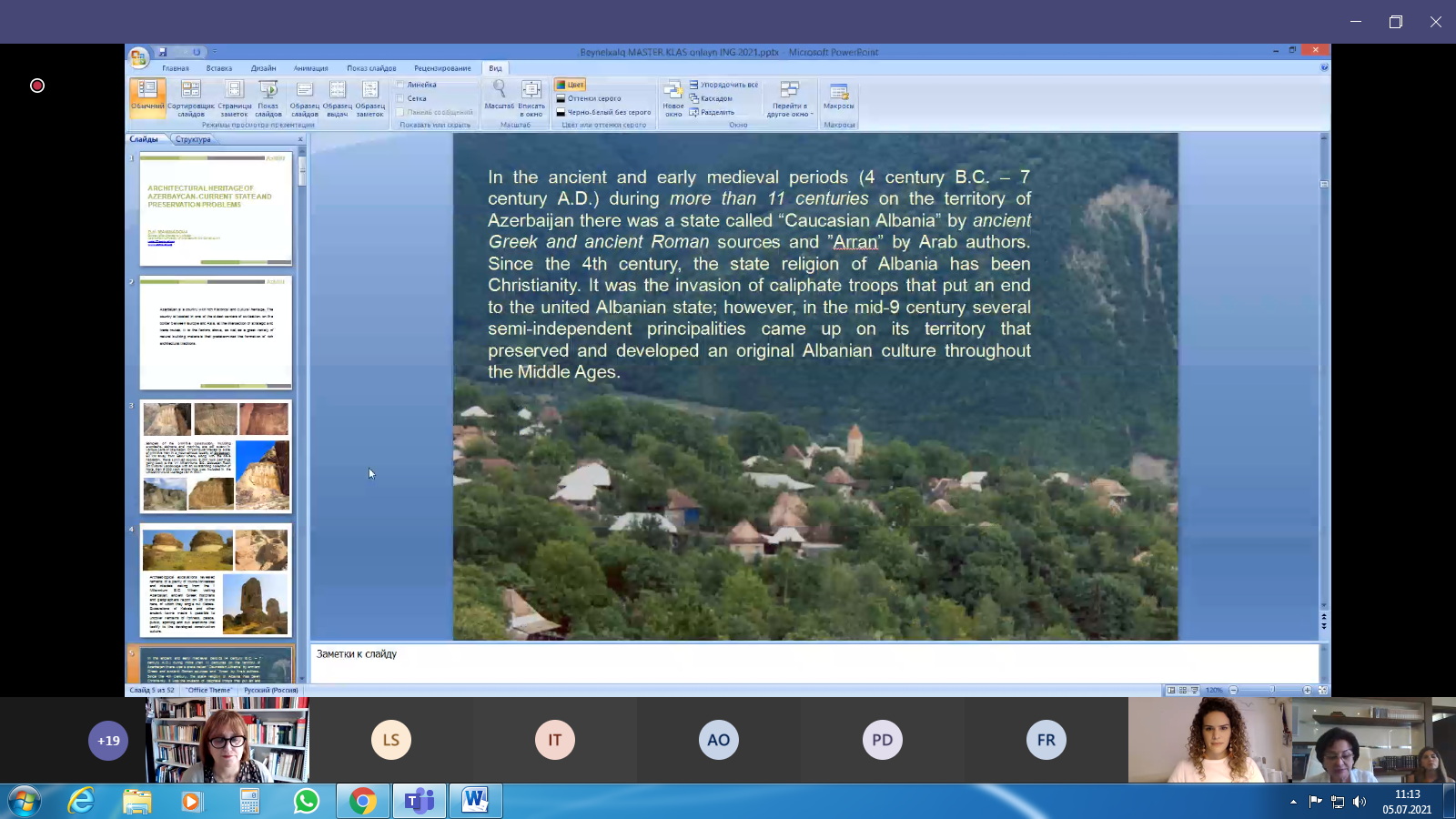Open the Сортировщик слайдов view
This screenshot has height=819, width=1456.
pos(191,98)
